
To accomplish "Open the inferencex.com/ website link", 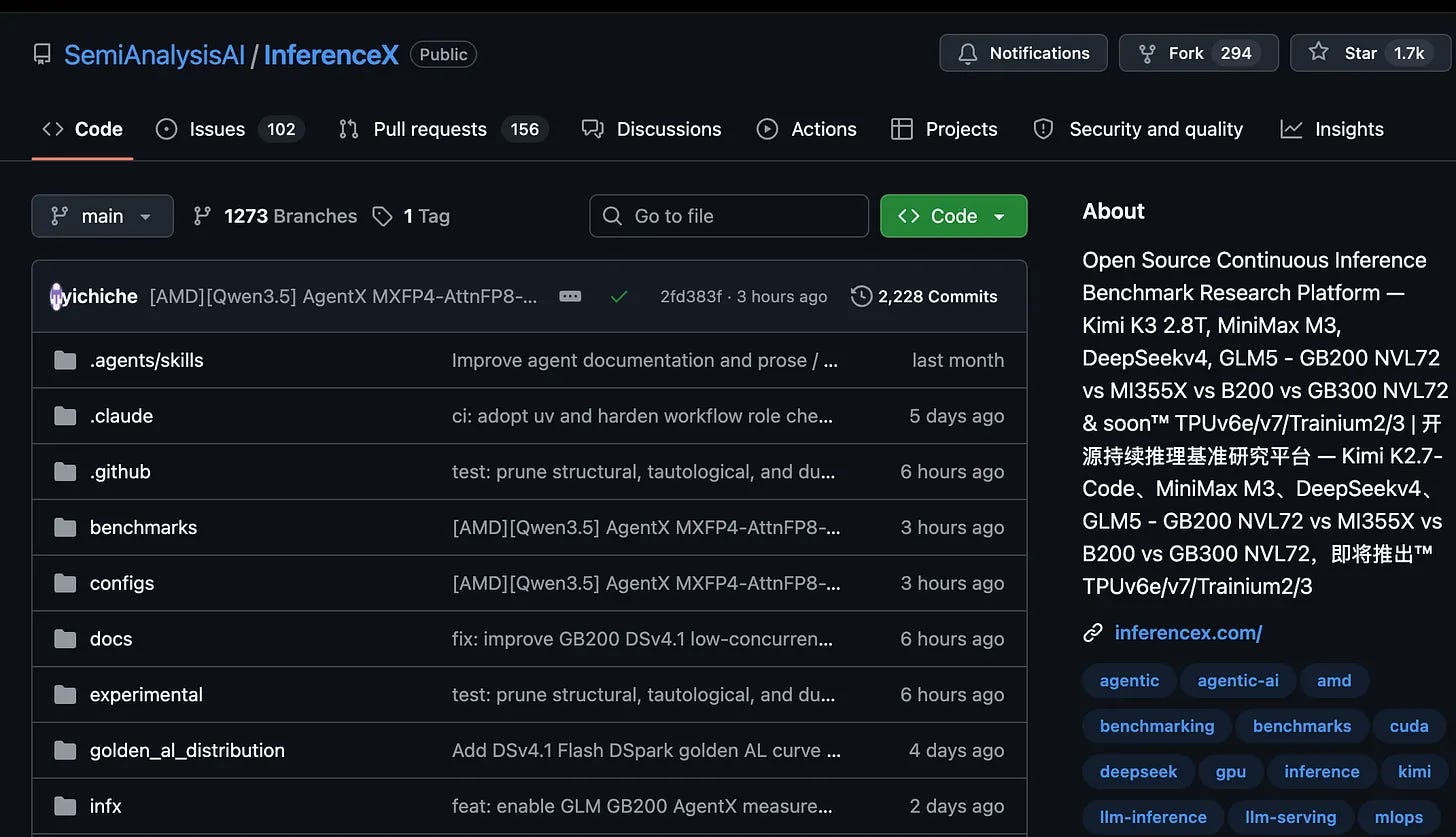I will [1188, 632].
